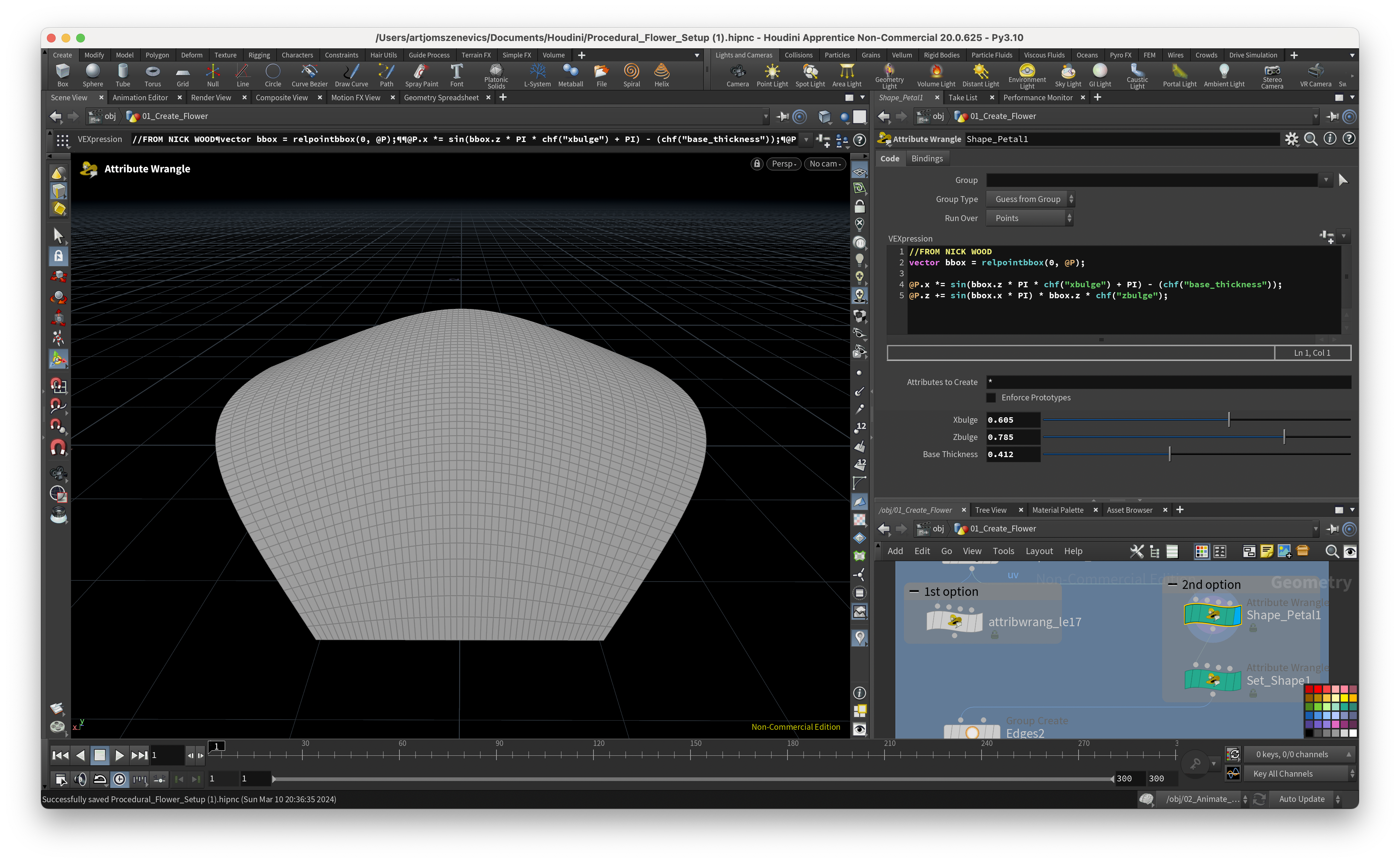This screenshot has width=1400, height=863.
Task: Switch to the Geometry Spreadsheet tab
Action: point(441,98)
